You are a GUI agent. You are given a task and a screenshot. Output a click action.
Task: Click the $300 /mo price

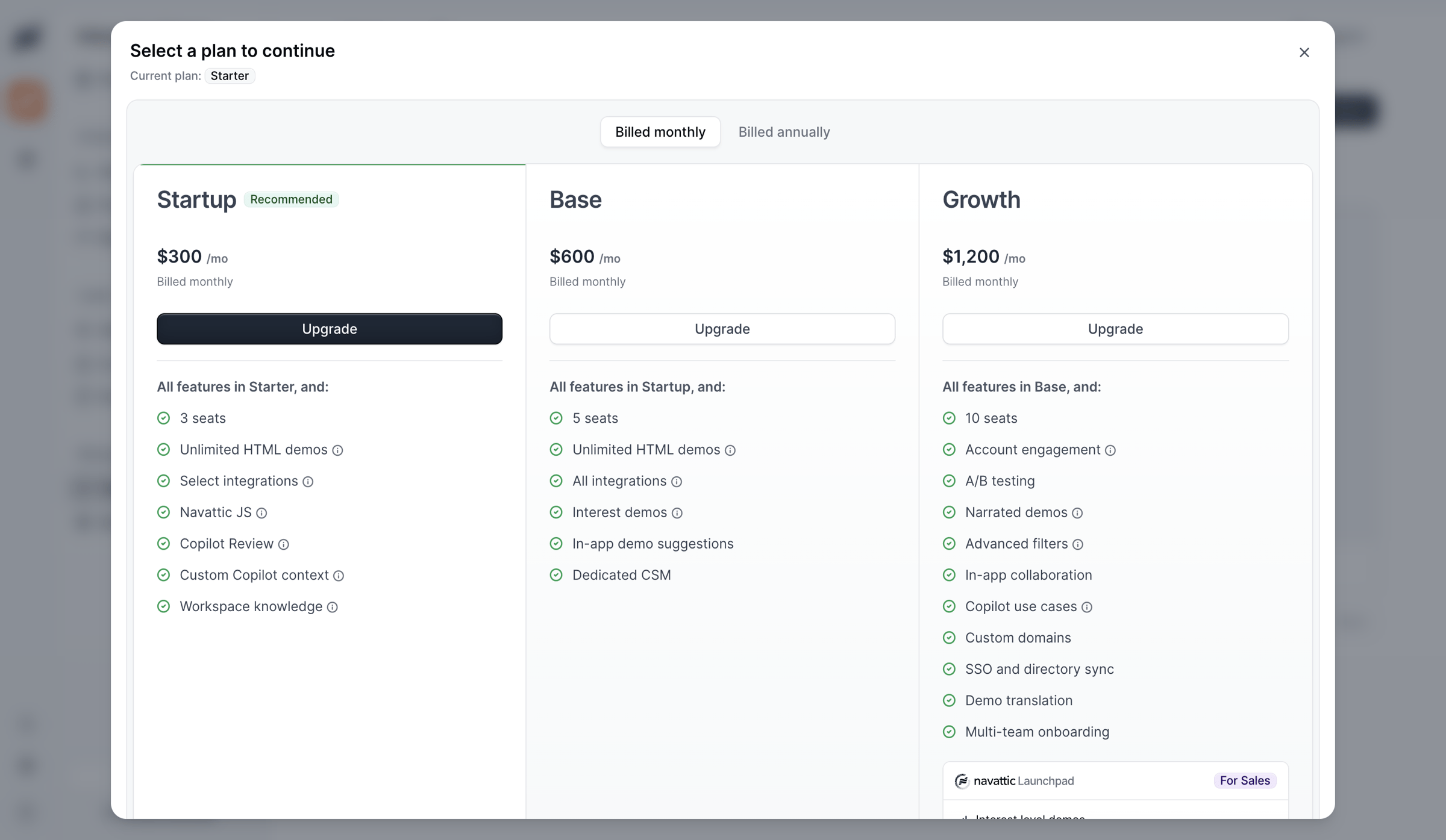tap(192, 257)
